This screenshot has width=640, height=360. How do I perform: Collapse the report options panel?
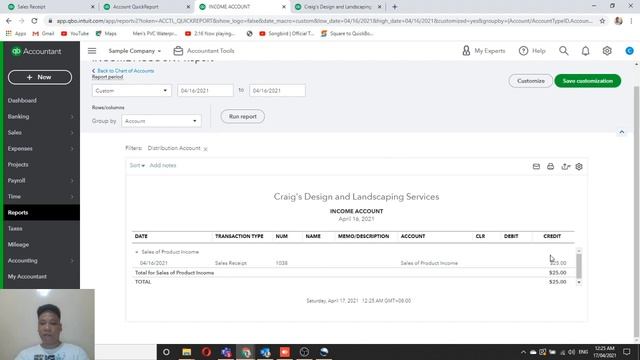pyautogui.click(x=622, y=132)
